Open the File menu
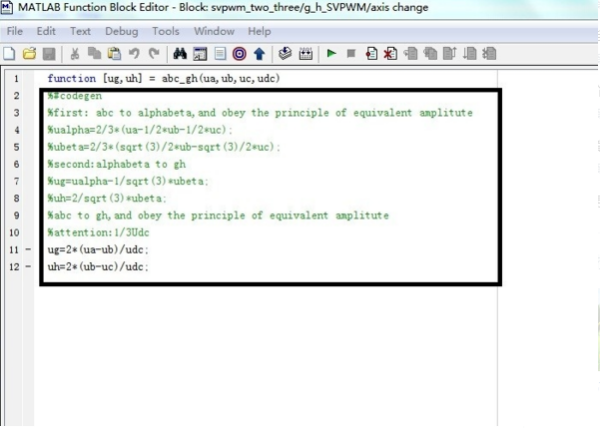Image resolution: width=600 pixels, height=428 pixels. coord(15,31)
